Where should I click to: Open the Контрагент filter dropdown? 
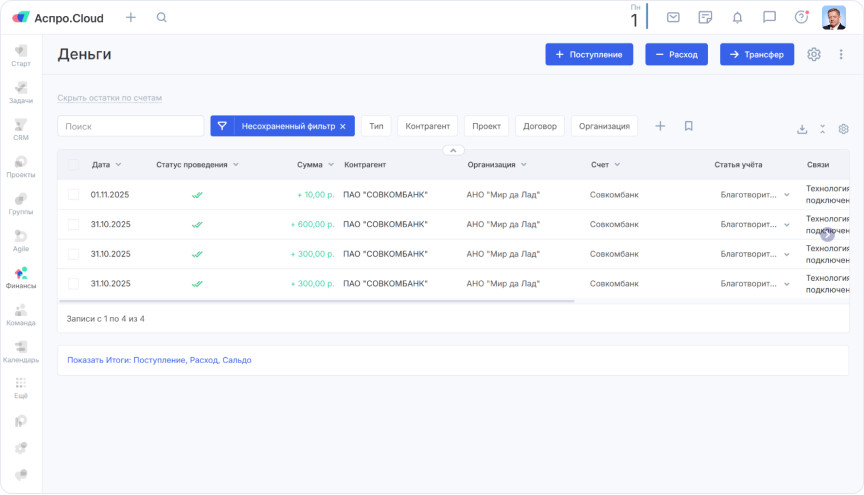click(428, 126)
